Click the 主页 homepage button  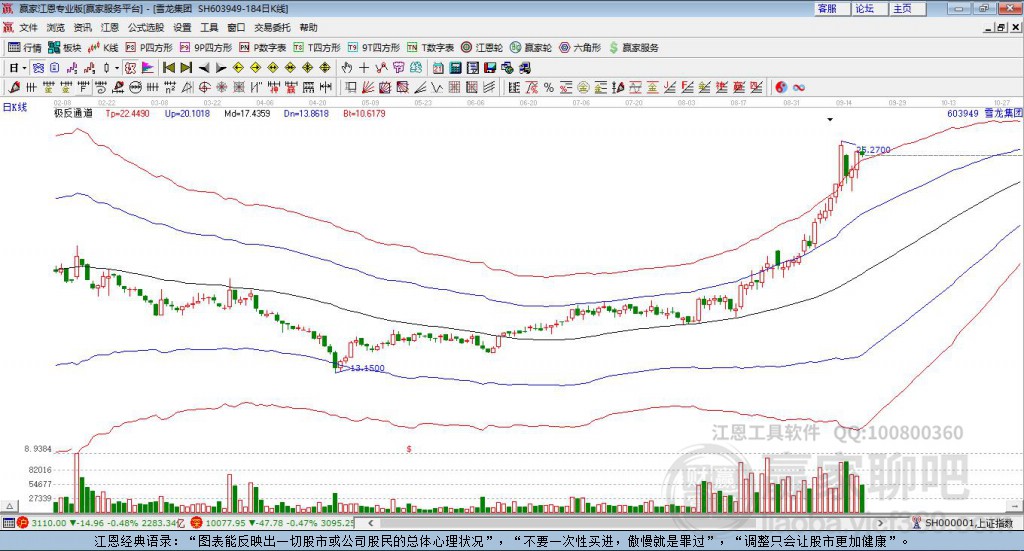(908, 8)
